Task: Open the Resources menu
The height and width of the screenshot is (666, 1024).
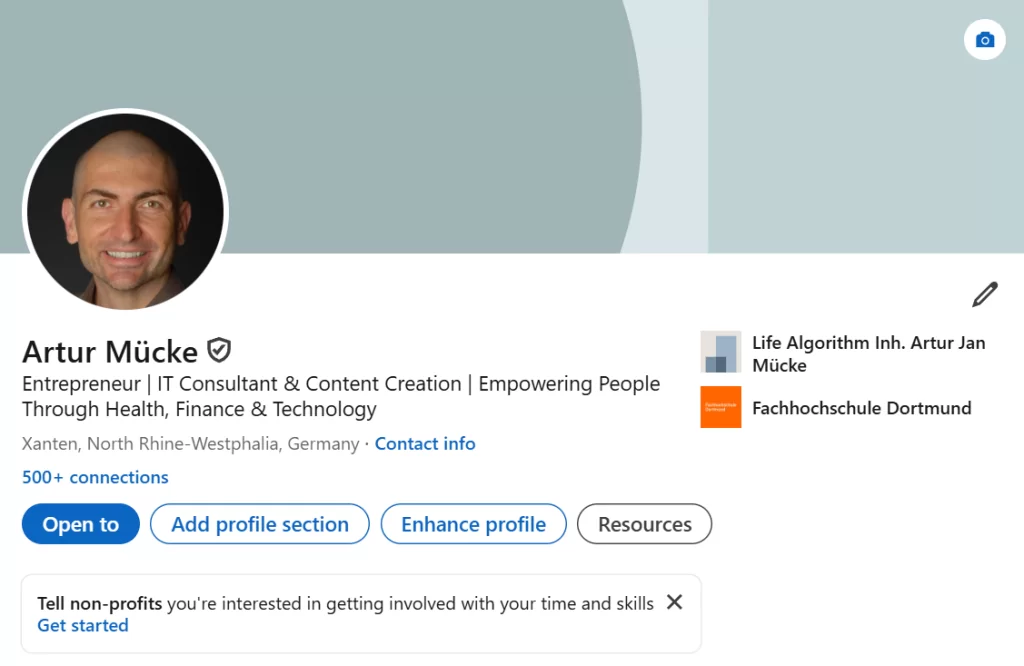Action: [x=645, y=524]
